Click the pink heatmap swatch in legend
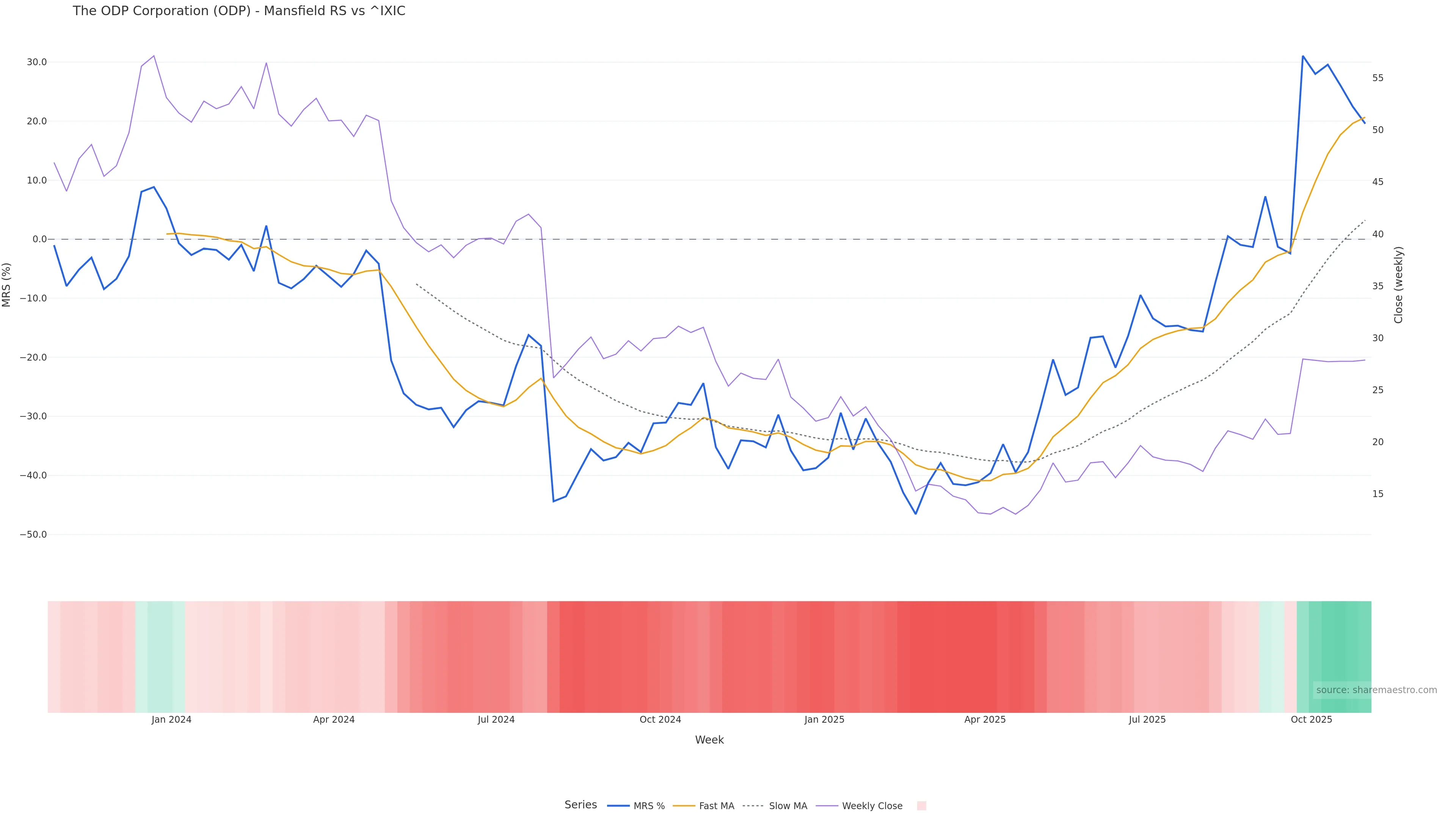This screenshot has width=1456, height=819. (x=921, y=806)
